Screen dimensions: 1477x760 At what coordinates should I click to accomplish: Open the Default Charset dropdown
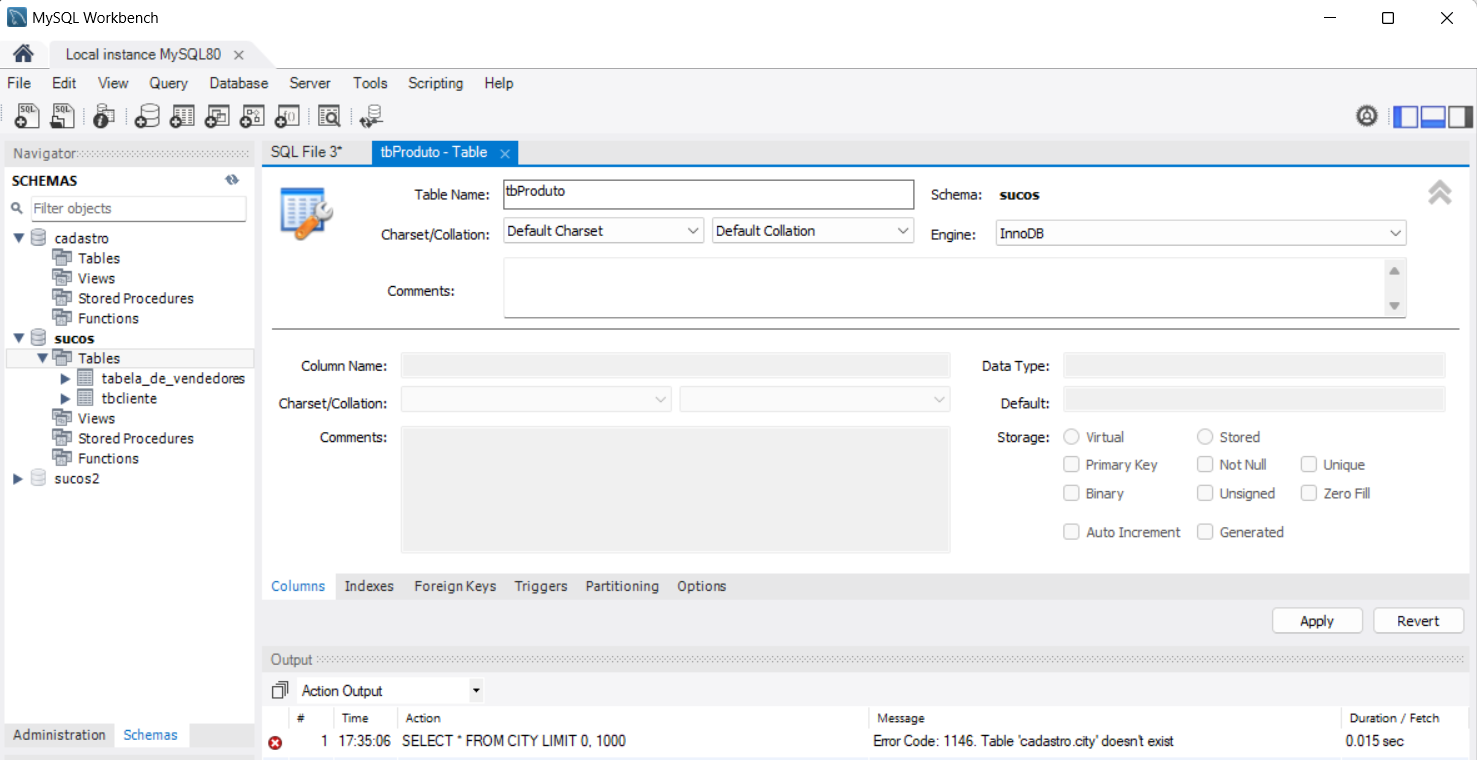pos(604,231)
